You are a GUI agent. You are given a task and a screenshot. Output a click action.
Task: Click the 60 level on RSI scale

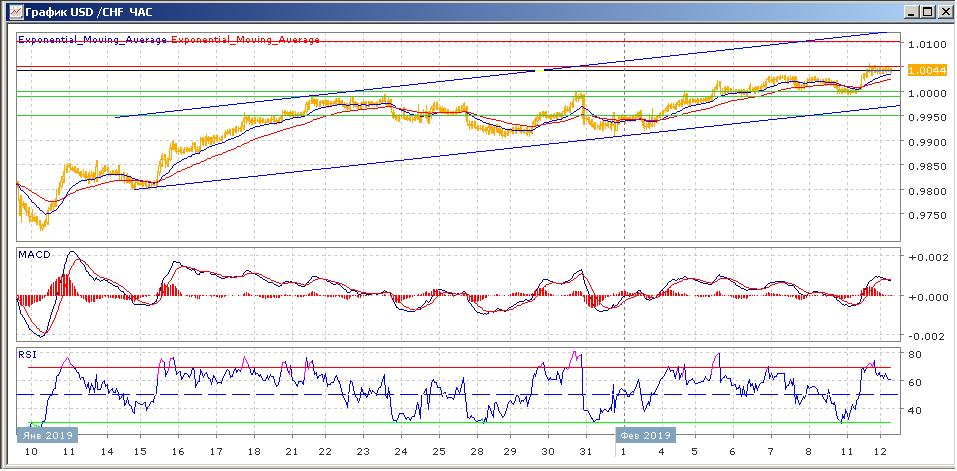[x=914, y=383]
